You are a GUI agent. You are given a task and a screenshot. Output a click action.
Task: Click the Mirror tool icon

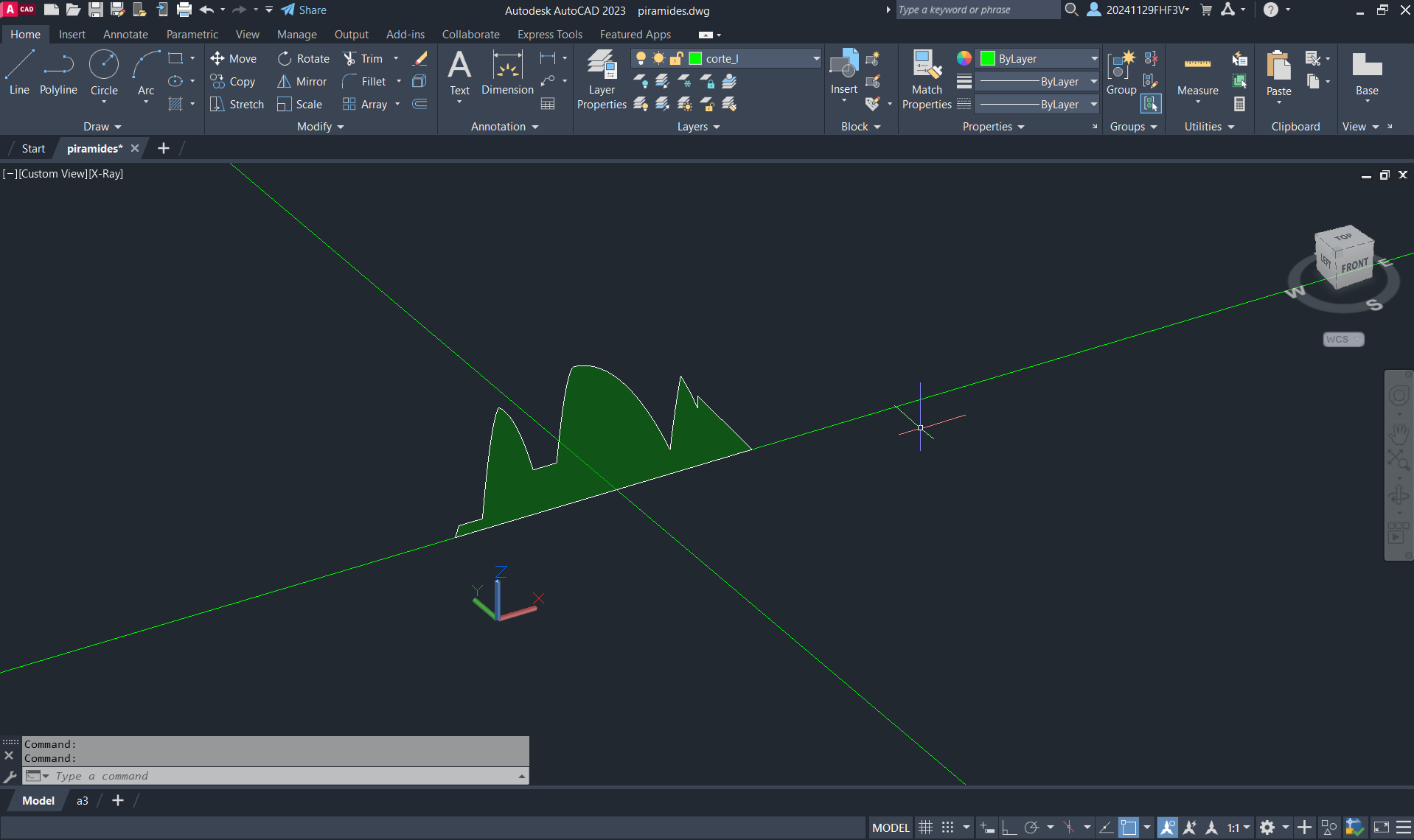point(284,82)
